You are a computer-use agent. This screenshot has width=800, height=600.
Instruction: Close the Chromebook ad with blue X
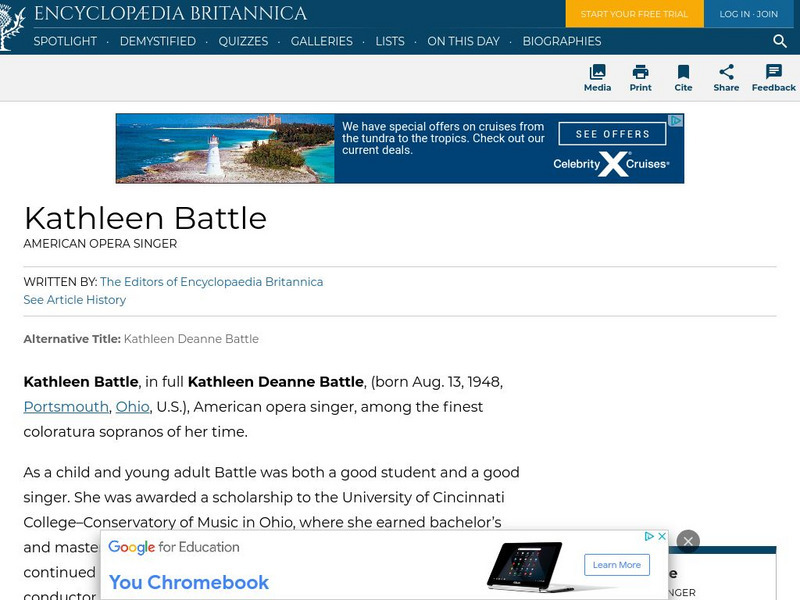point(661,537)
